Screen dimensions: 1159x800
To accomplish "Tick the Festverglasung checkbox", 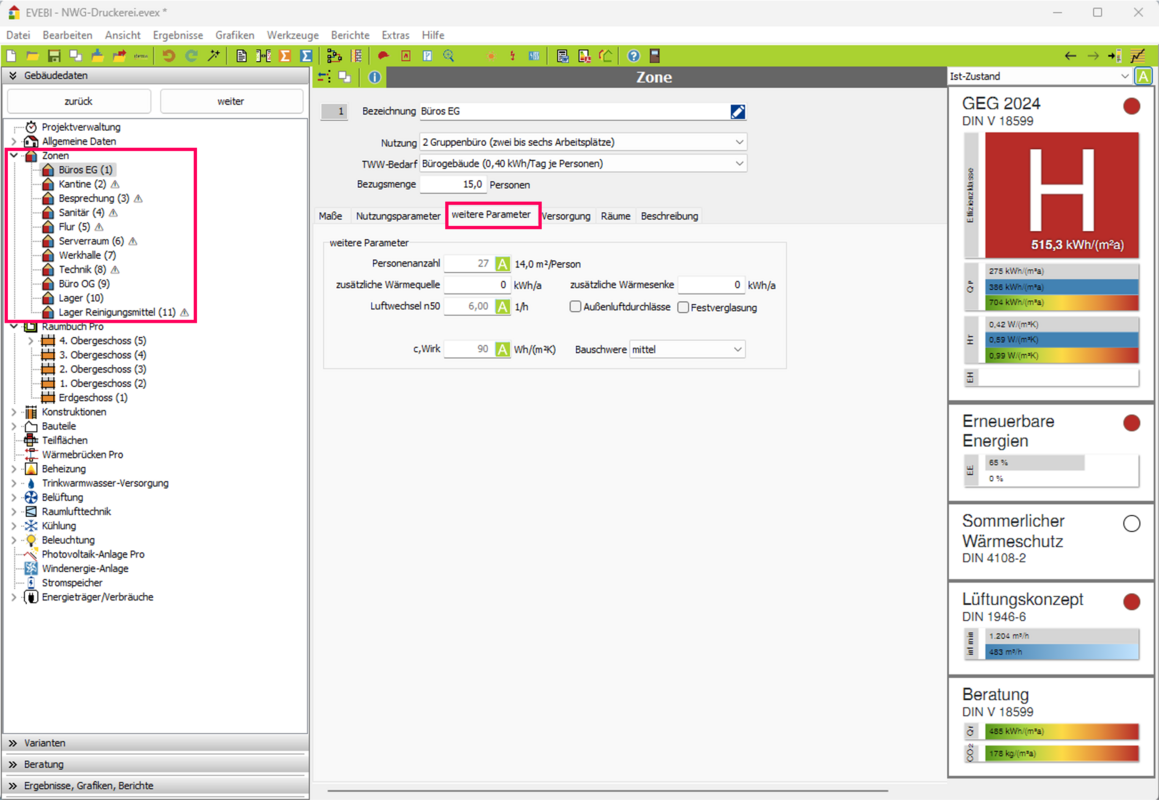I will pos(683,307).
